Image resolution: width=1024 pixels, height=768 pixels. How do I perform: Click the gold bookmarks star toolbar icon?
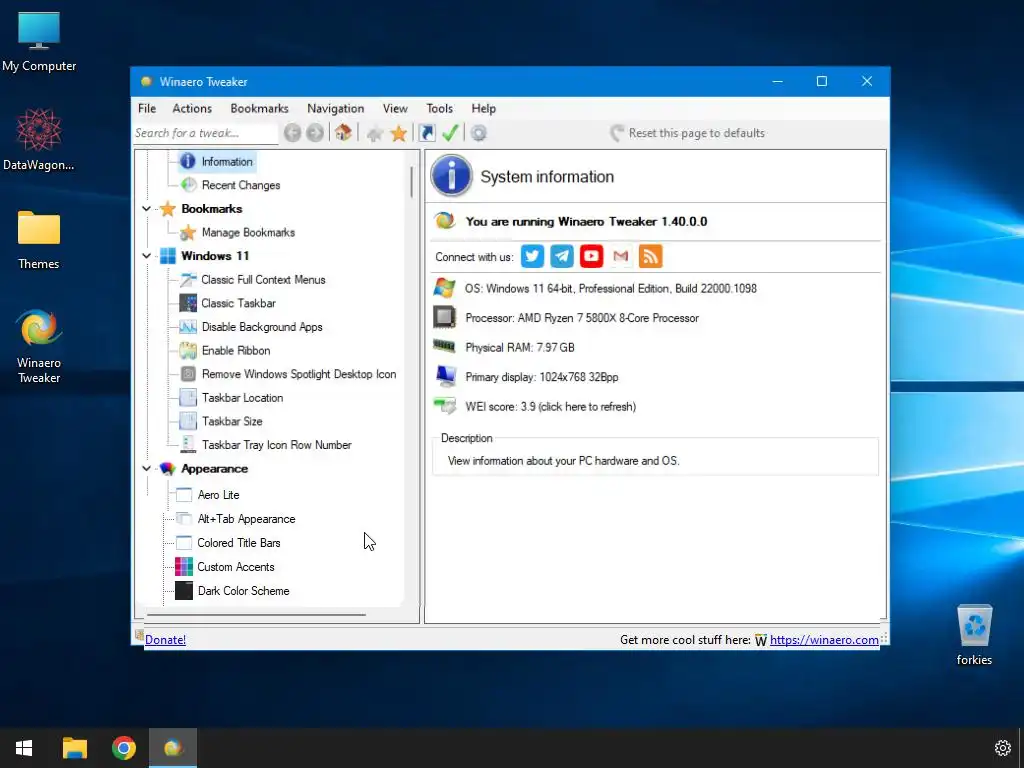(x=398, y=133)
